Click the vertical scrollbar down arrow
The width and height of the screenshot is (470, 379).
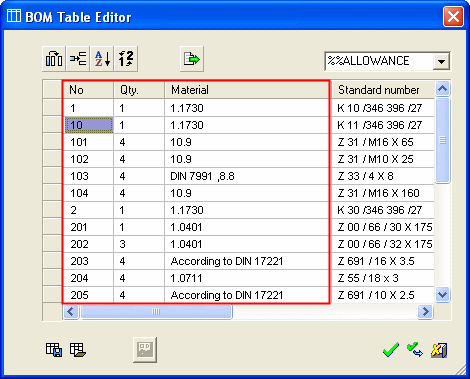pos(443,295)
